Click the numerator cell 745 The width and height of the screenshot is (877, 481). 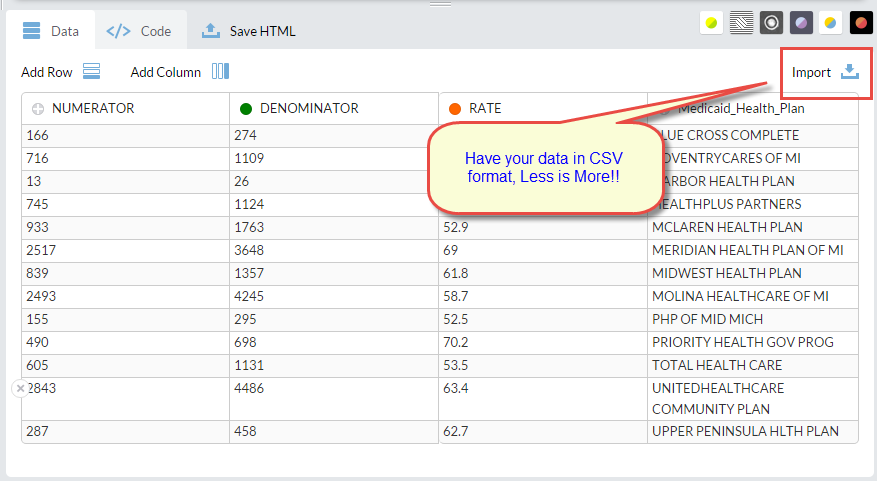(x=126, y=205)
